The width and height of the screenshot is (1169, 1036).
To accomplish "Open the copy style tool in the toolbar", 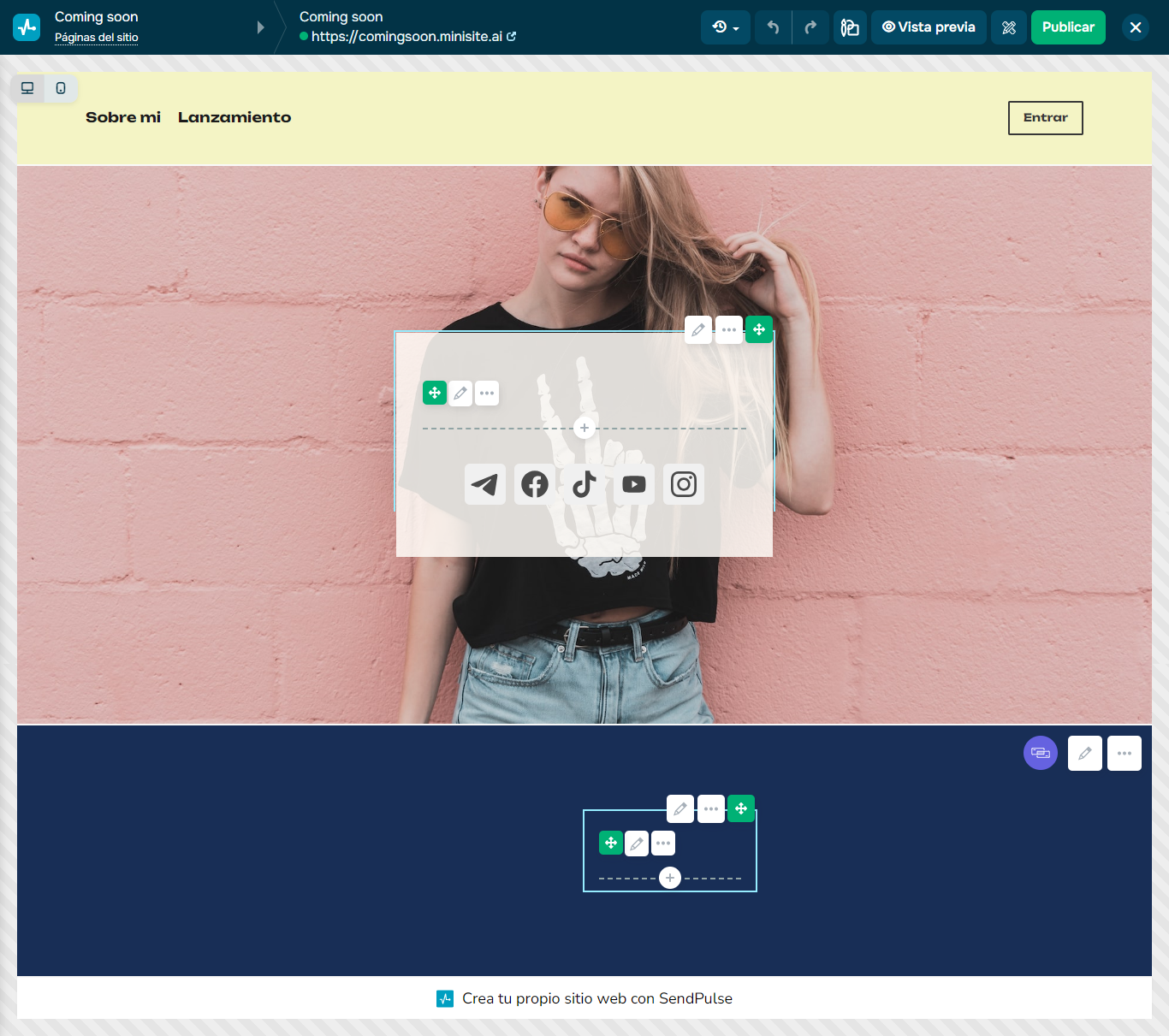I will tap(850, 27).
